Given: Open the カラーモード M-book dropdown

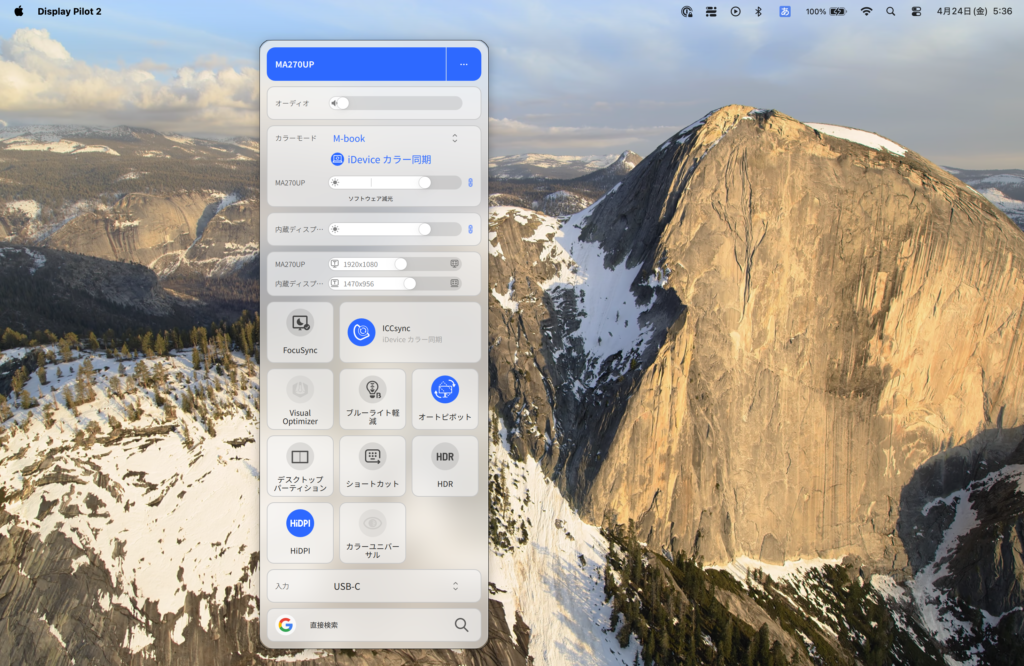Looking at the screenshot, I should click(395, 138).
